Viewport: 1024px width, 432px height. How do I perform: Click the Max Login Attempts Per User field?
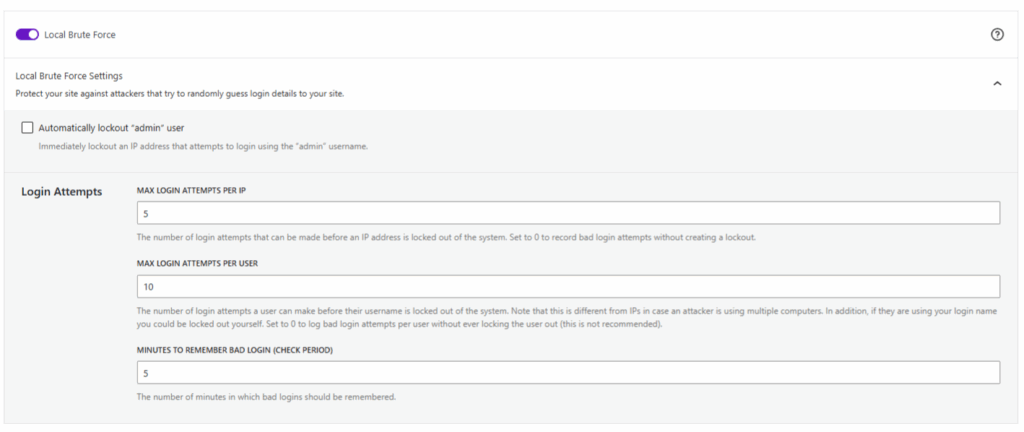(568, 286)
